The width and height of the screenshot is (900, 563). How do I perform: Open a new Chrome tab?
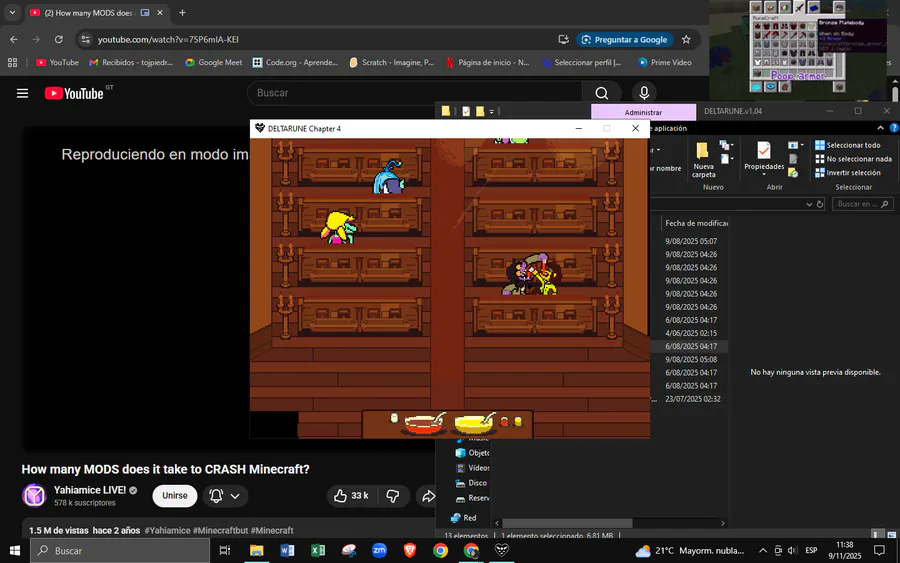coord(182,13)
